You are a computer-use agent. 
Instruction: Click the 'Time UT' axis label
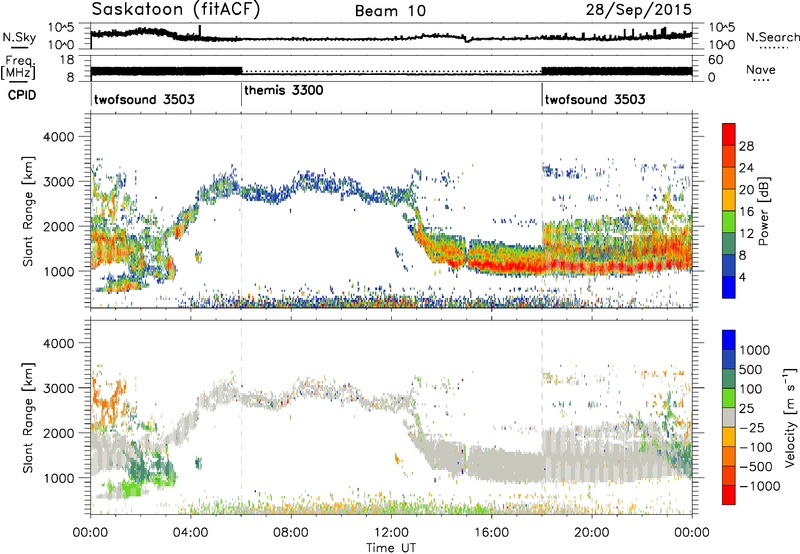pyautogui.click(x=391, y=548)
